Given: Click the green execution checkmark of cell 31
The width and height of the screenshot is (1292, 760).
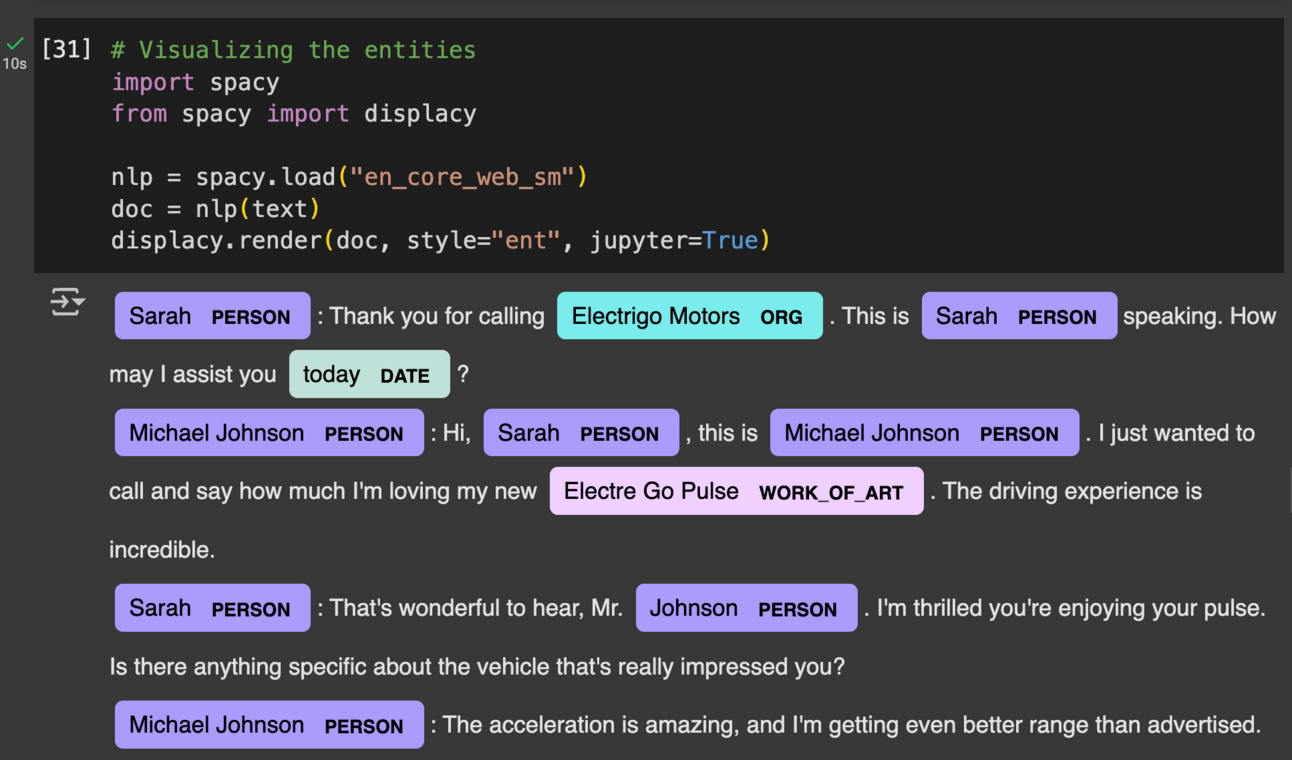Looking at the screenshot, I should click(x=15, y=43).
